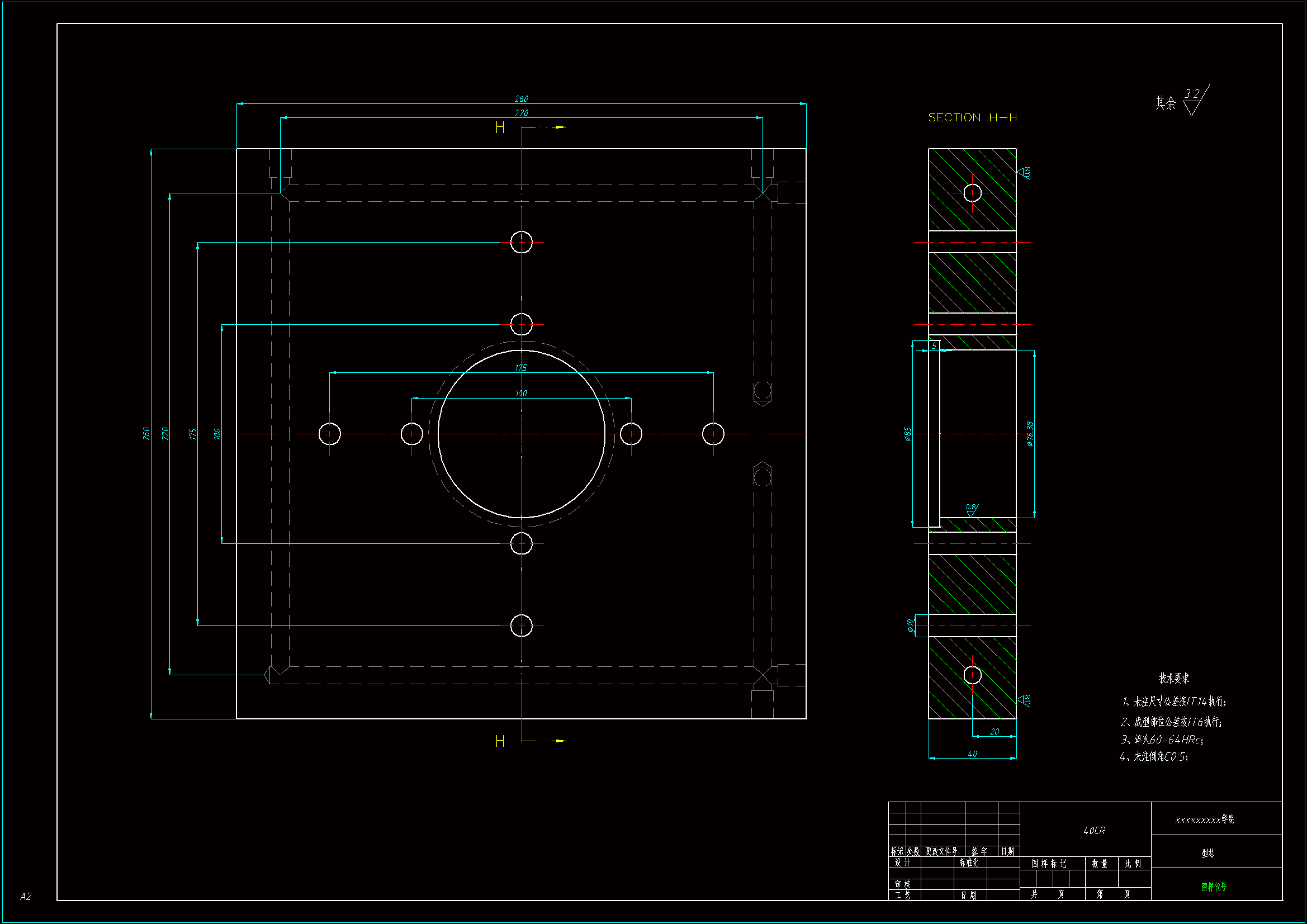Click the SECTION H-H title text
Screen dimensions: 1307x924
972,118
